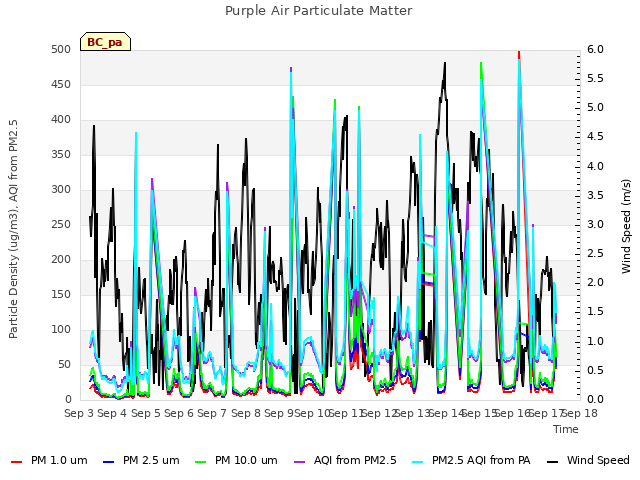Click the 3.5 wind speed tick label

tap(595, 196)
